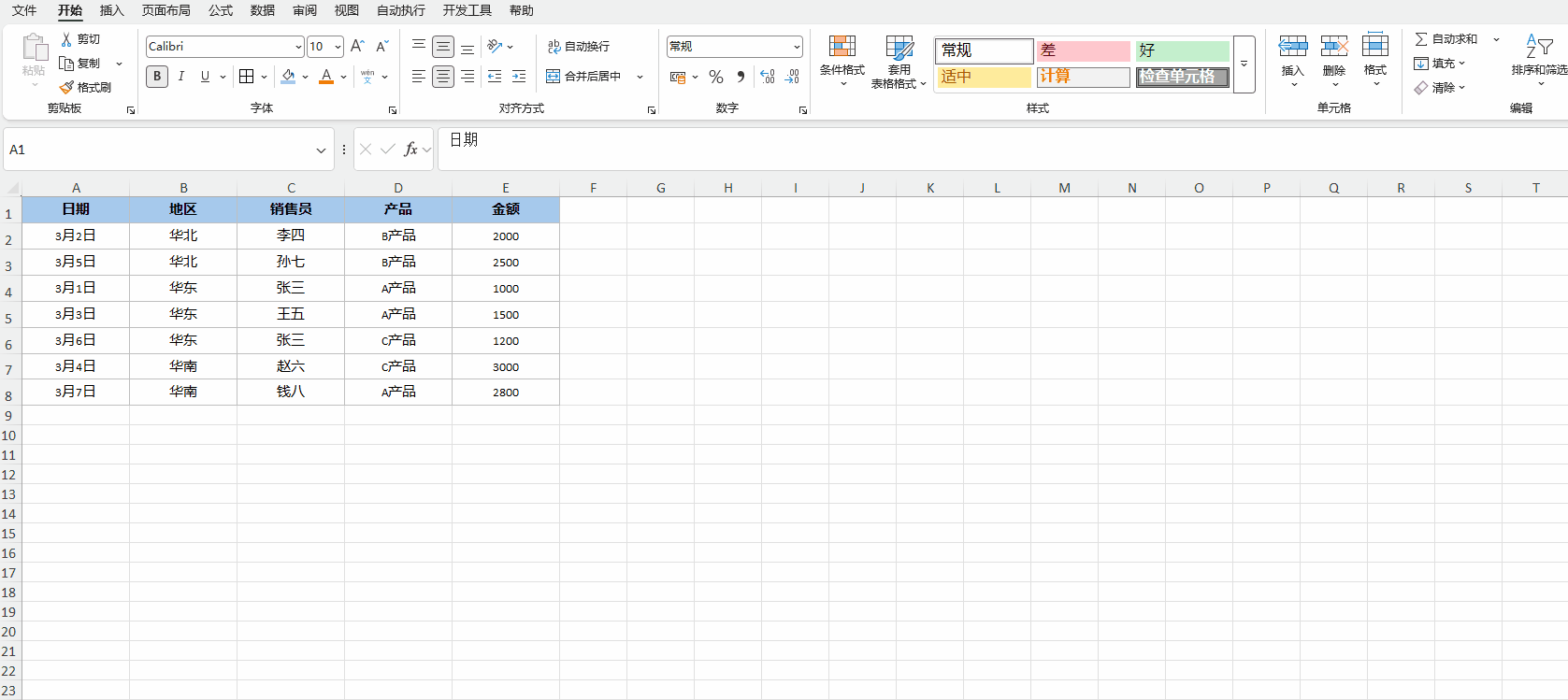Toggle middle vertical alignment
This screenshot has width=1568, height=700.
click(443, 46)
